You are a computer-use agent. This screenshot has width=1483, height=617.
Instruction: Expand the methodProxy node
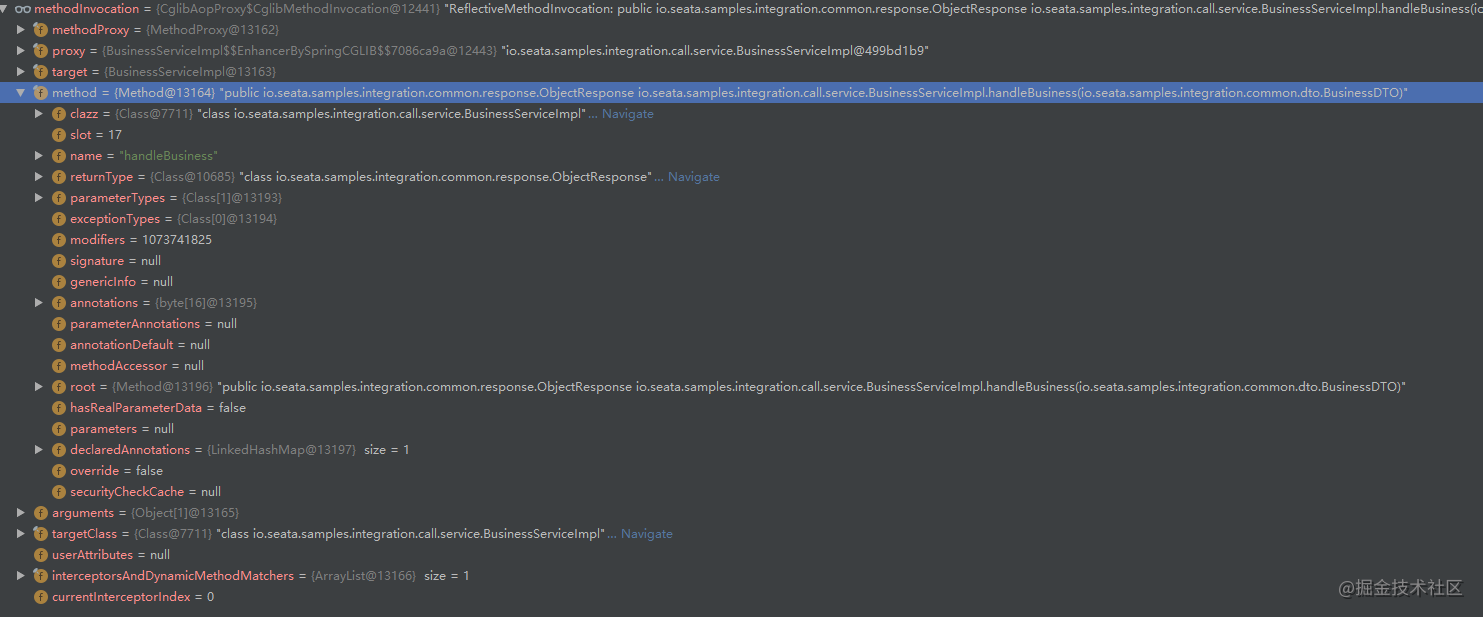pos(21,29)
